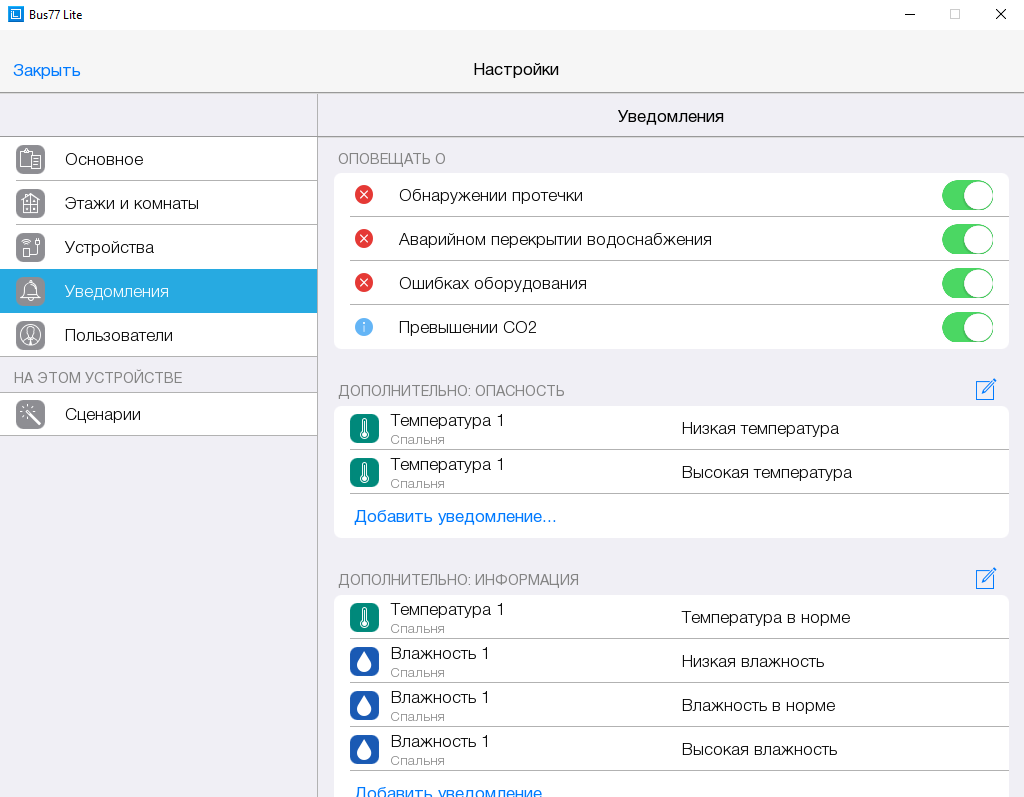Select Уведомления in the sidebar
1024x797 pixels.
pyautogui.click(x=116, y=291)
